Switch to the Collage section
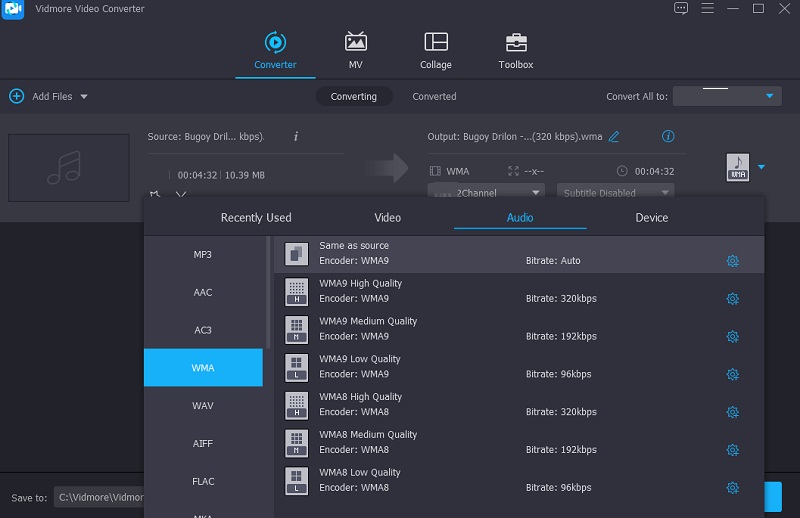Screen dimensions: 800x518 pyautogui.click(x=436, y=51)
